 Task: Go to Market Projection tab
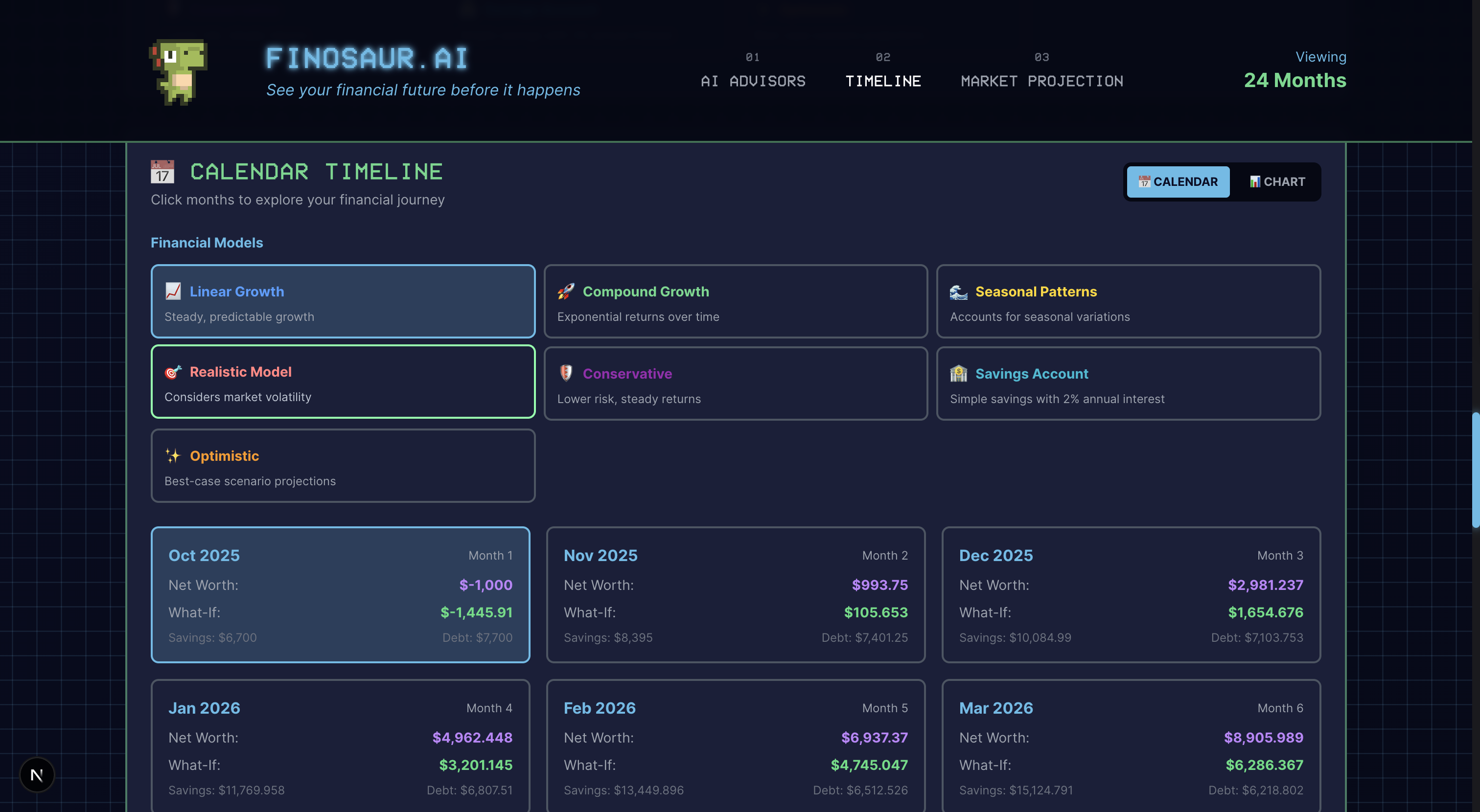click(x=1041, y=81)
